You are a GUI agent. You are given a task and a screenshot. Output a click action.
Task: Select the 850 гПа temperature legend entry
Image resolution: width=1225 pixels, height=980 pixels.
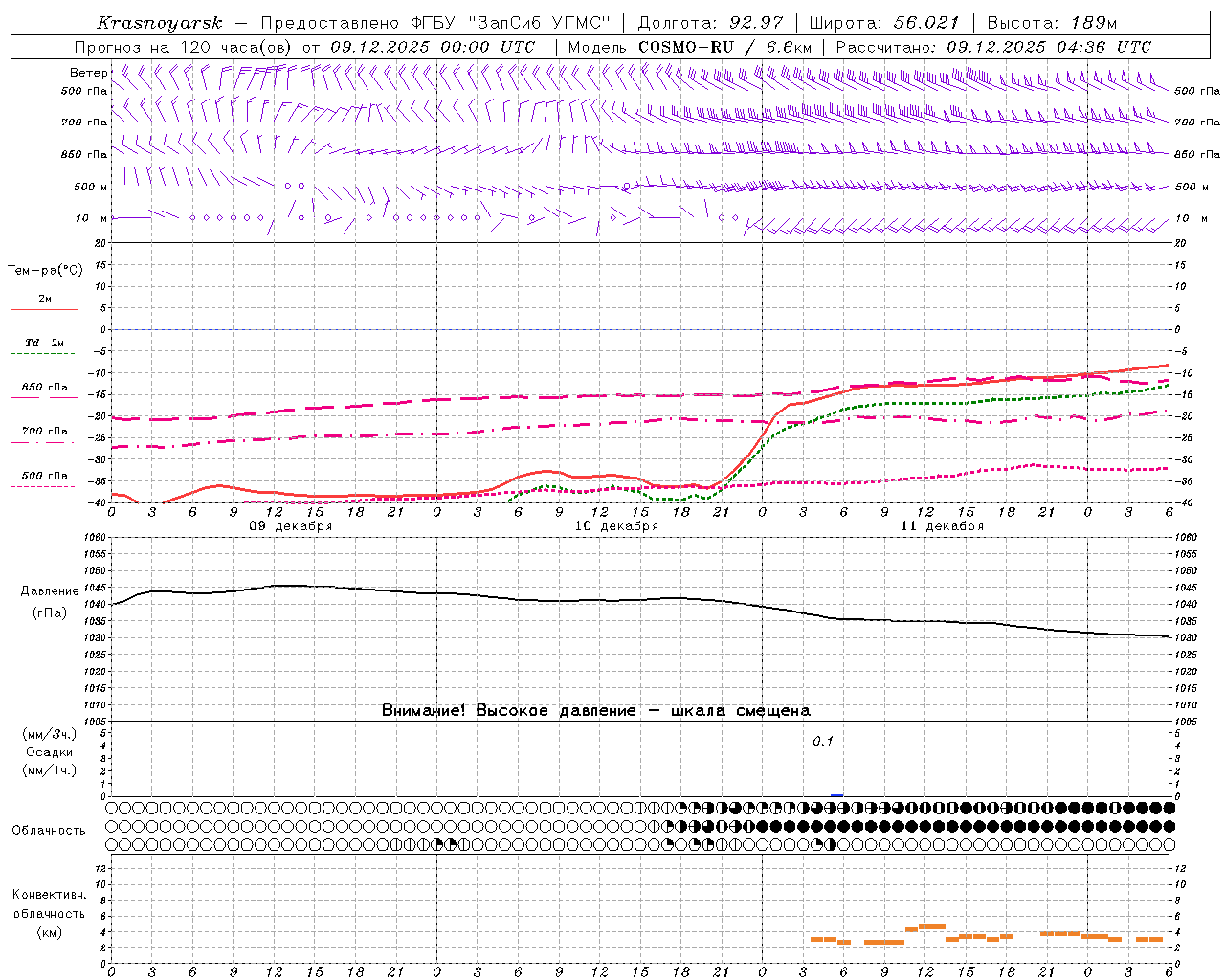click(45, 388)
